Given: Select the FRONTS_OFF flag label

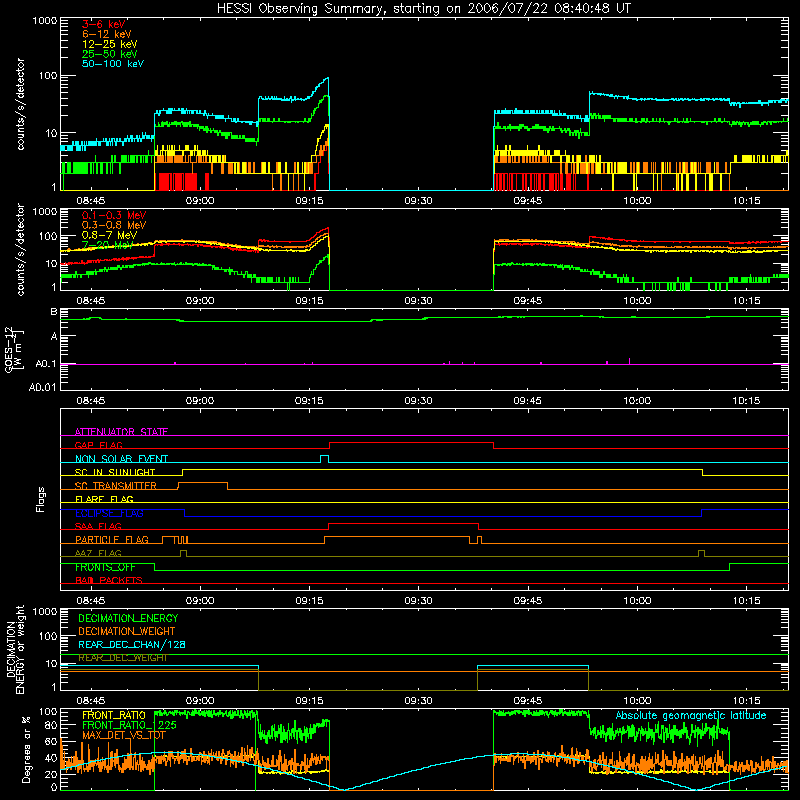Looking at the screenshot, I should (105, 567).
